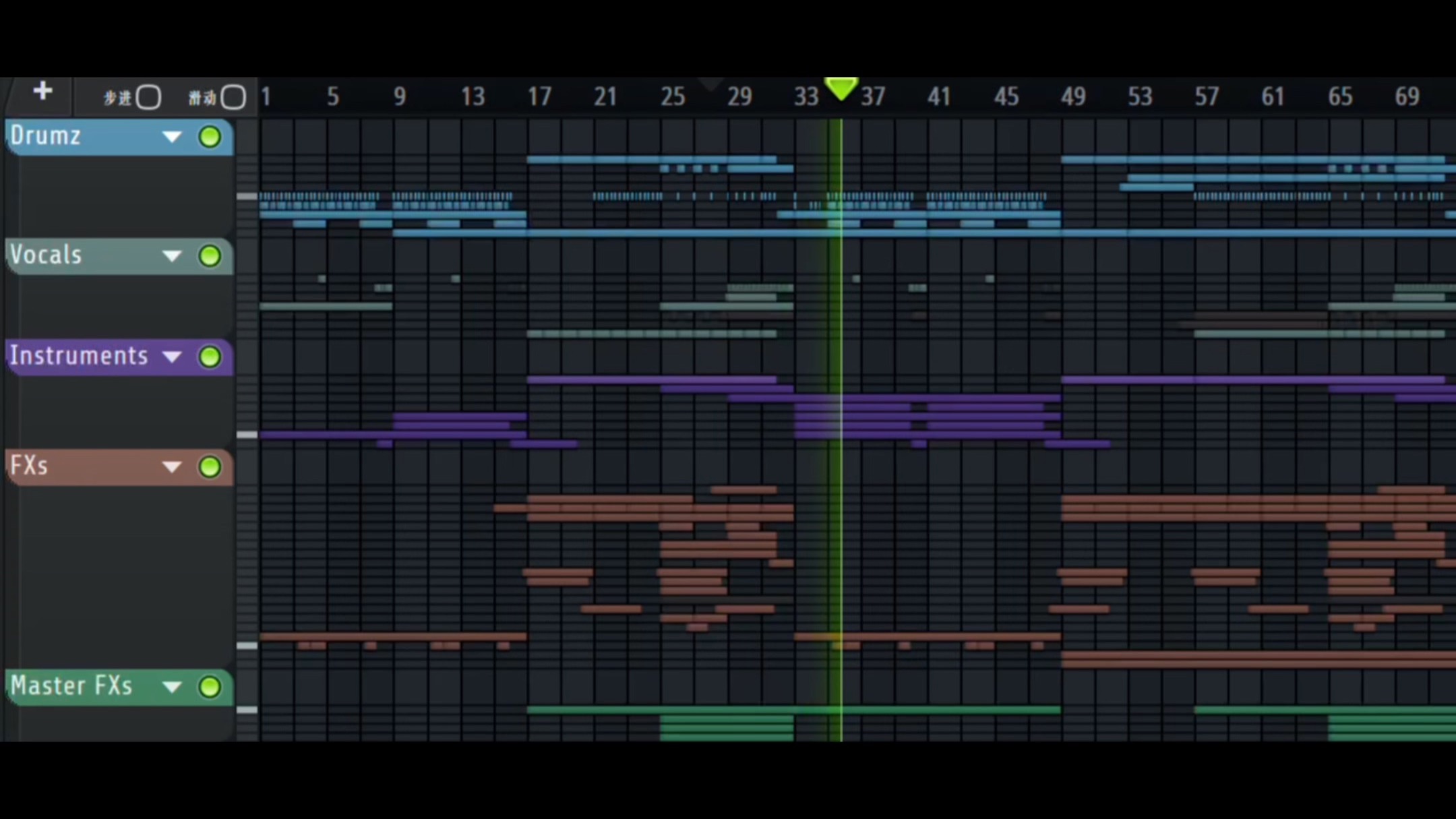Jump to bar 61 on the ruler
The width and height of the screenshot is (1456, 819).
click(1273, 97)
